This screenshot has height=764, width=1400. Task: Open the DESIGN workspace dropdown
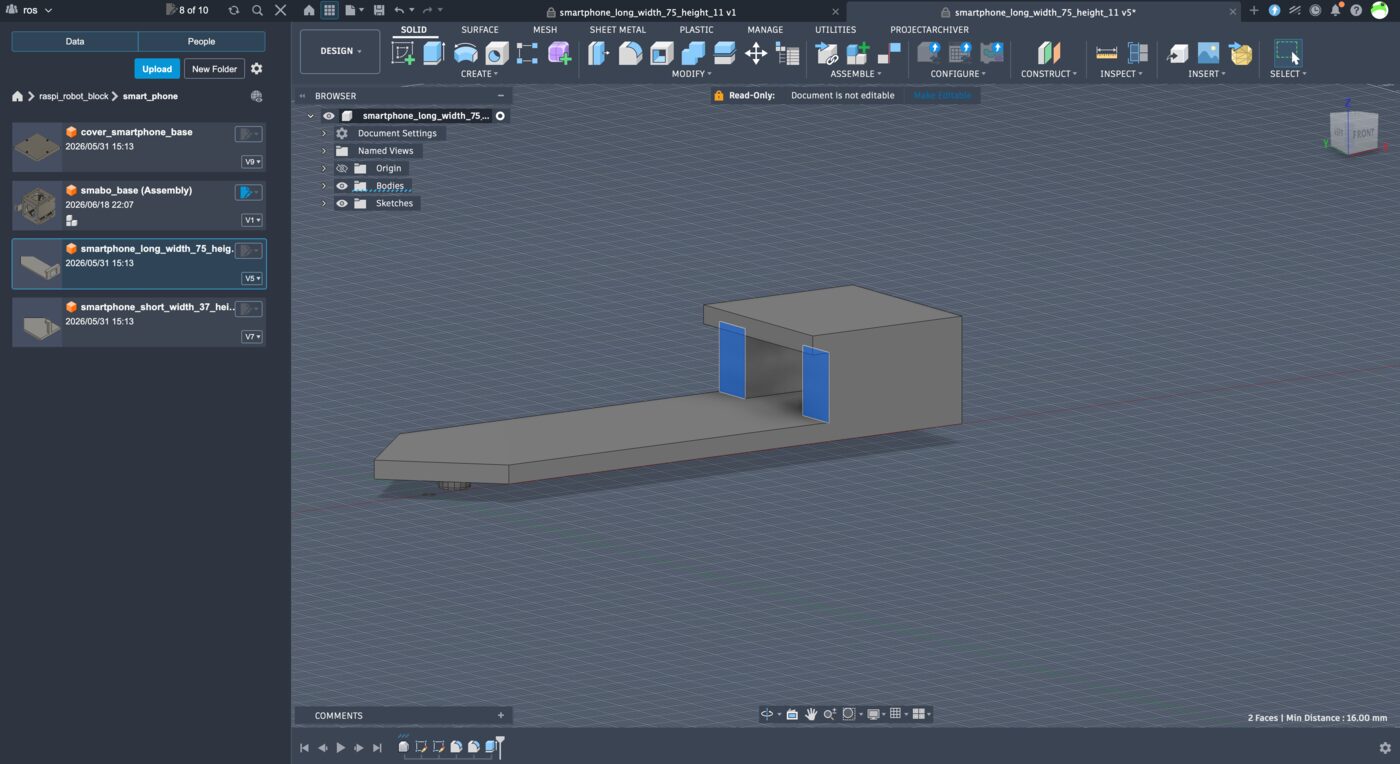(x=340, y=51)
